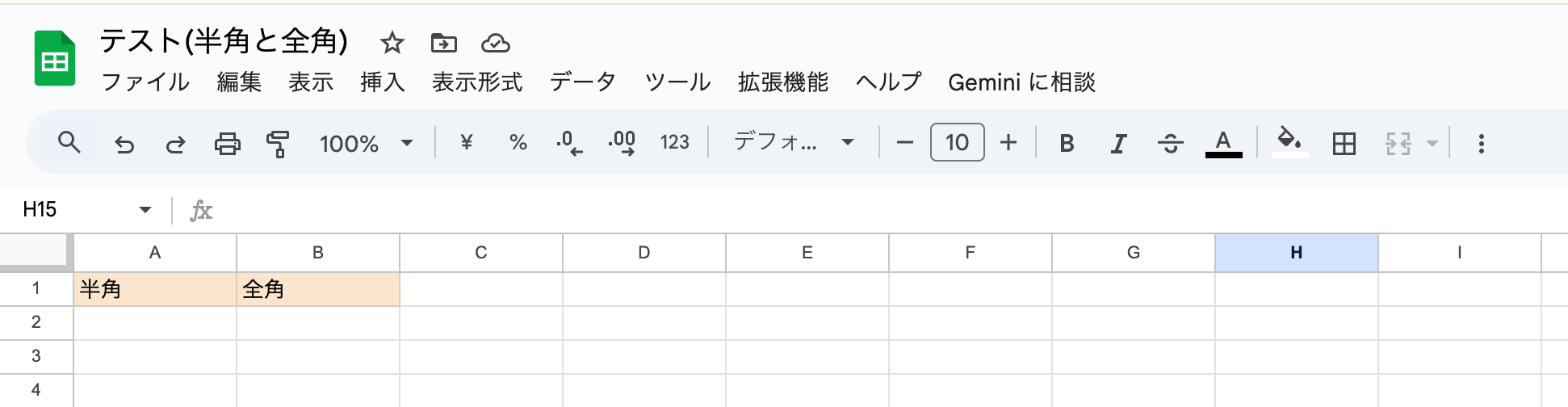Image resolution: width=1568 pixels, height=407 pixels.
Task: Star this document with the star icon
Action: pyautogui.click(x=392, y=43)
